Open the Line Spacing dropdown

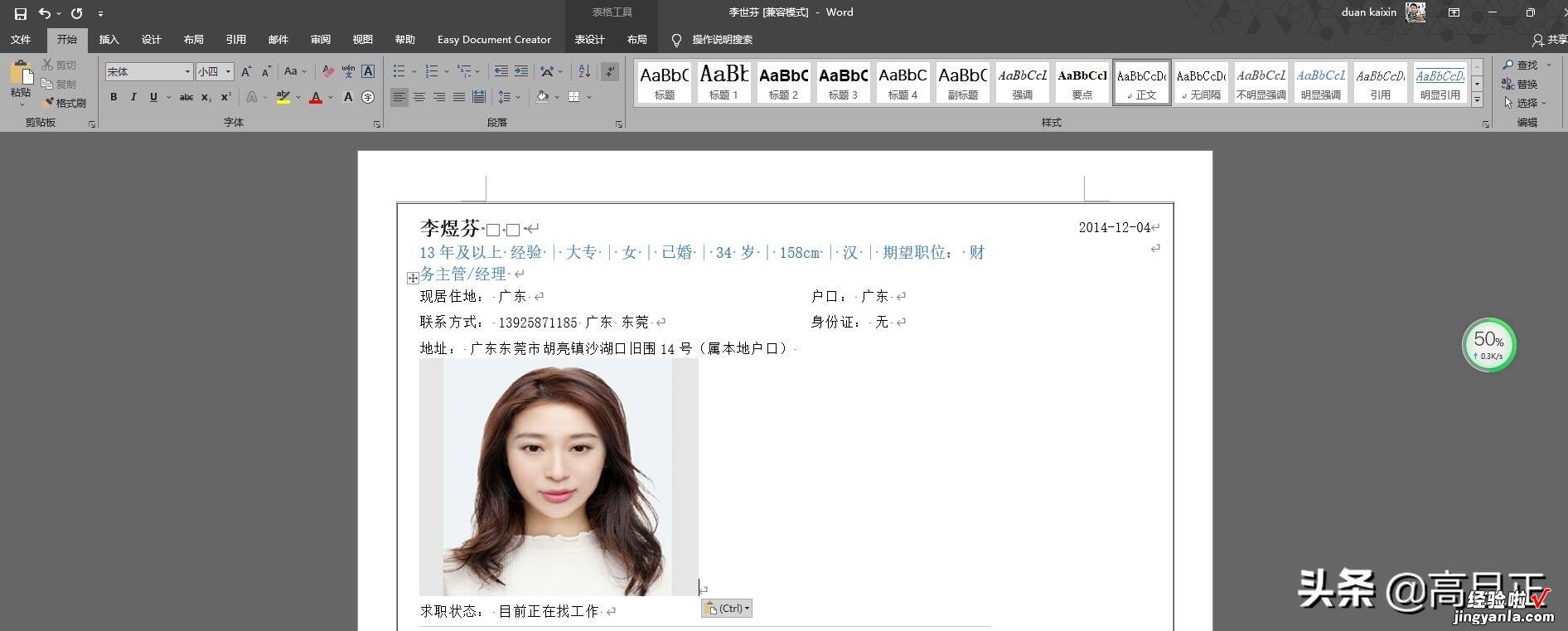[x=509, y=97]
